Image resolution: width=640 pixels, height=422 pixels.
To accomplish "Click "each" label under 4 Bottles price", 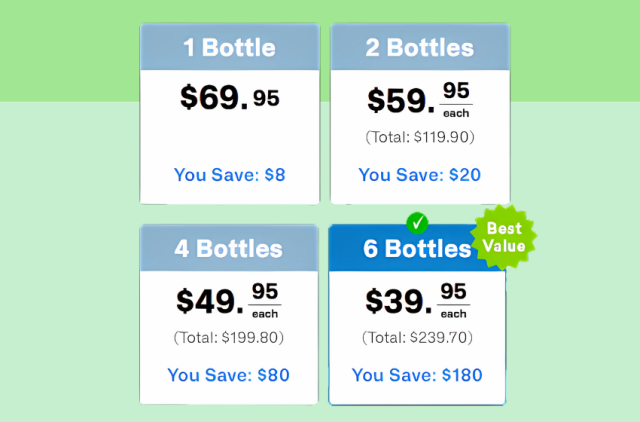I will [x=265, y=314].
